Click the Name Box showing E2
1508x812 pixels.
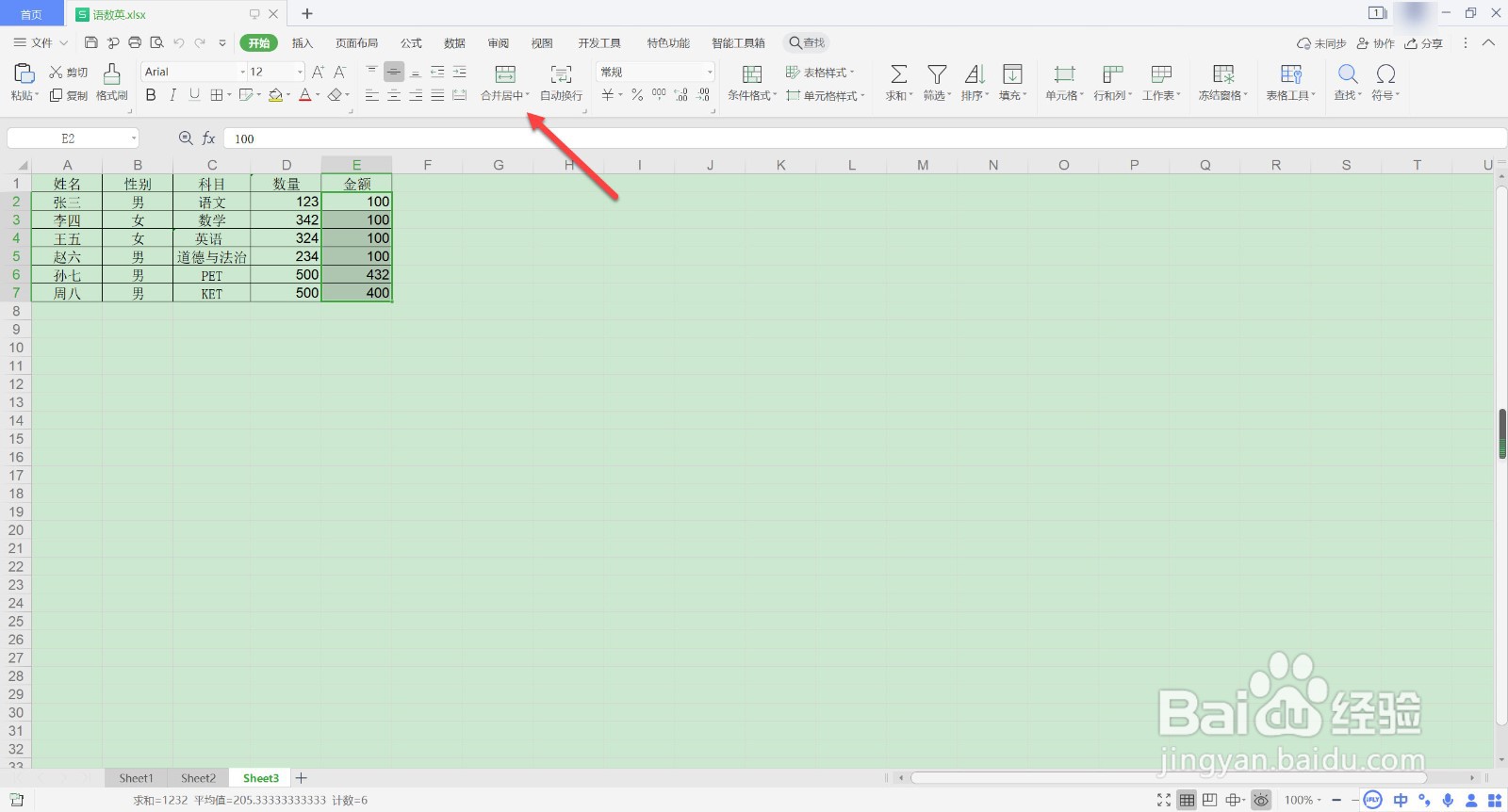[x=73, y=138]
